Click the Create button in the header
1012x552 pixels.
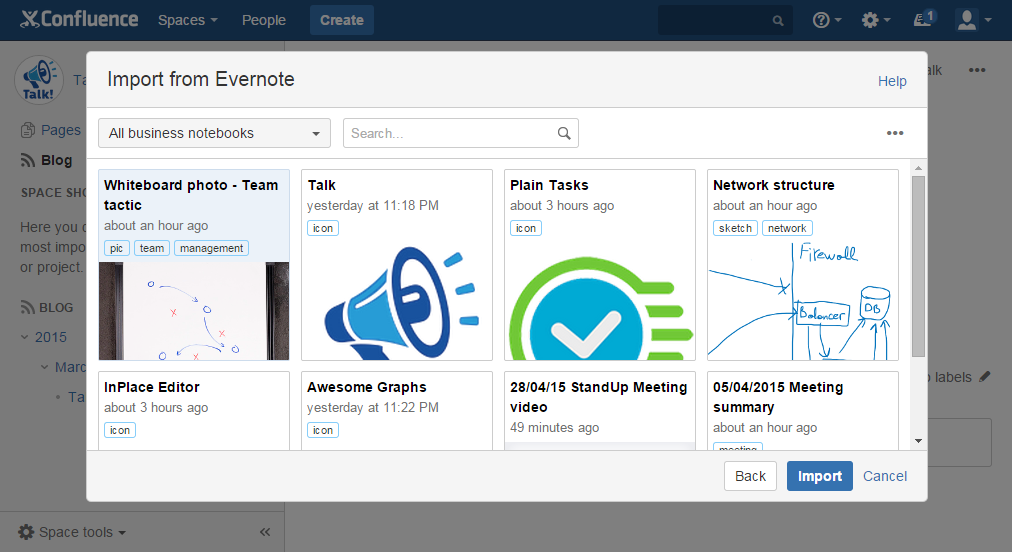[341, 20]
